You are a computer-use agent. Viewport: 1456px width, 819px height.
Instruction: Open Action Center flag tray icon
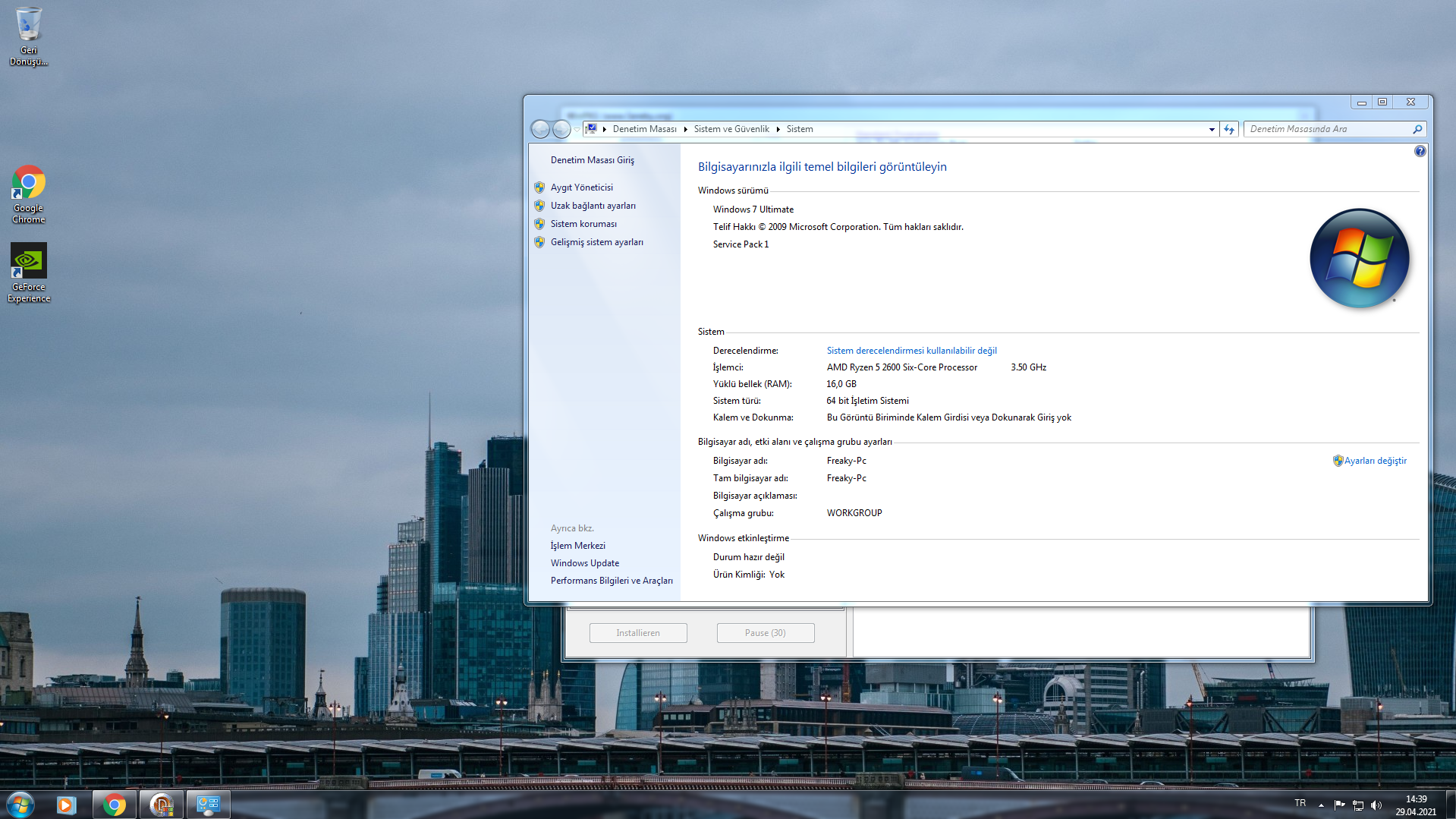pyautogui.click(x=1339, y=805)
